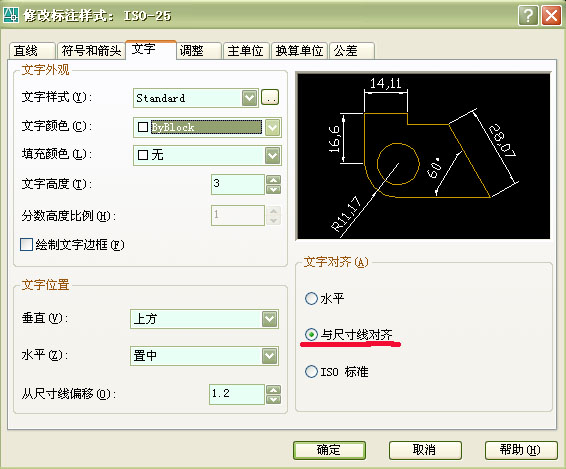Select the ISO 标准 radio button
Image resolution: width=566 pixels, height=469 pixels.
[311, 371]
